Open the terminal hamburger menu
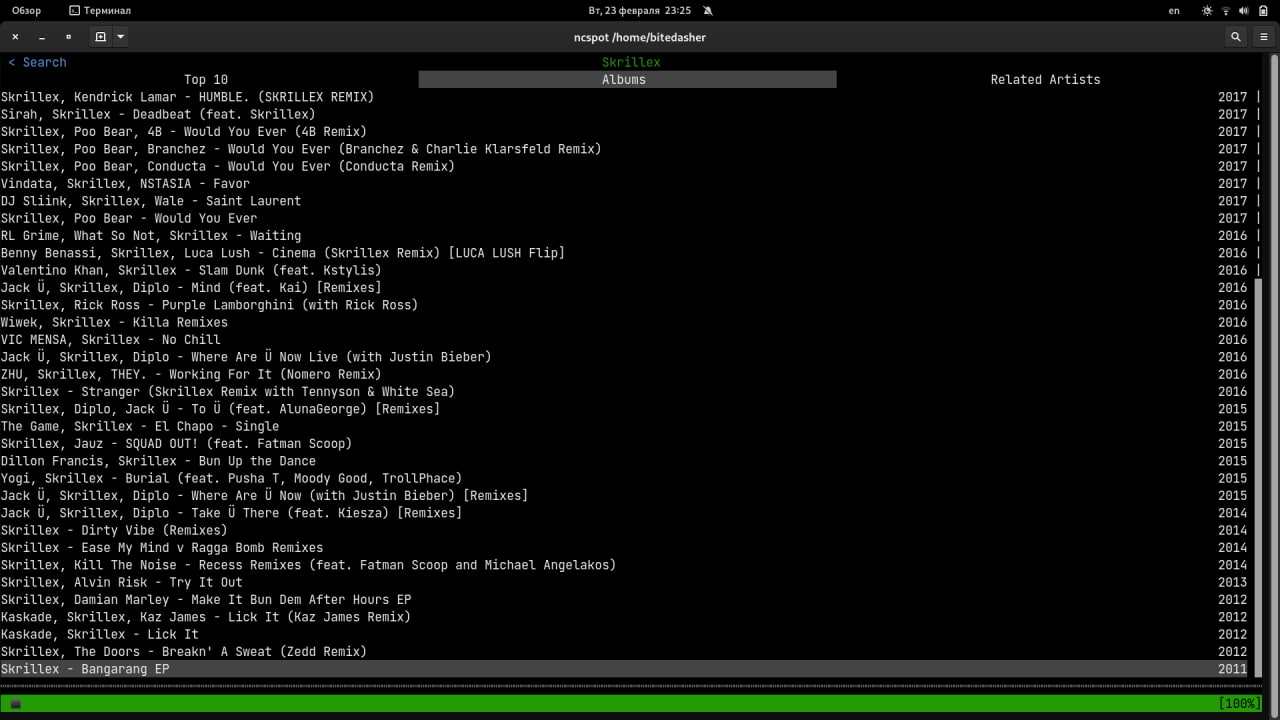Image resolution: width=1280 pixels, height=720 pixels. (x=1264, y=37)
